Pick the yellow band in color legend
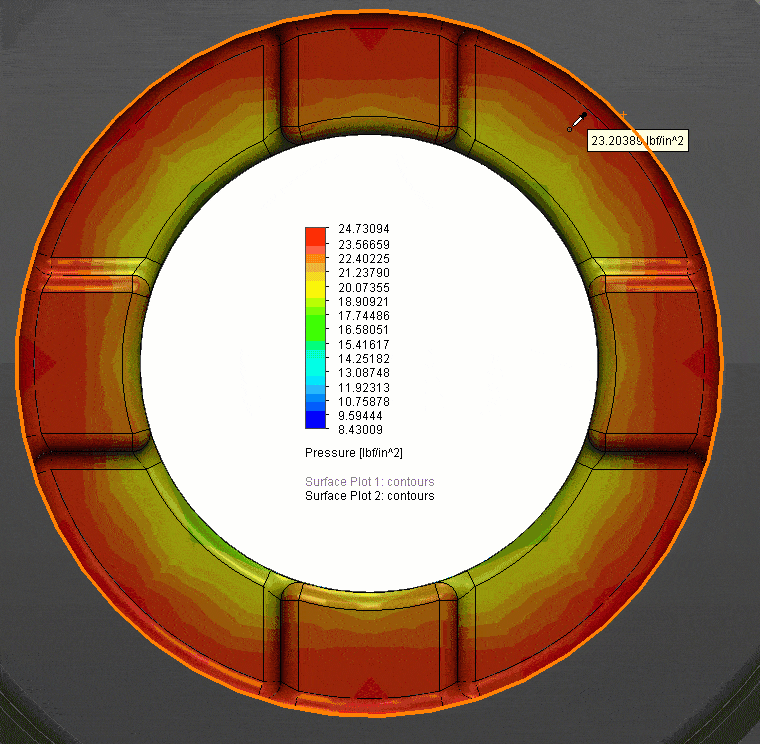760x744 pixels. point(316,287)
